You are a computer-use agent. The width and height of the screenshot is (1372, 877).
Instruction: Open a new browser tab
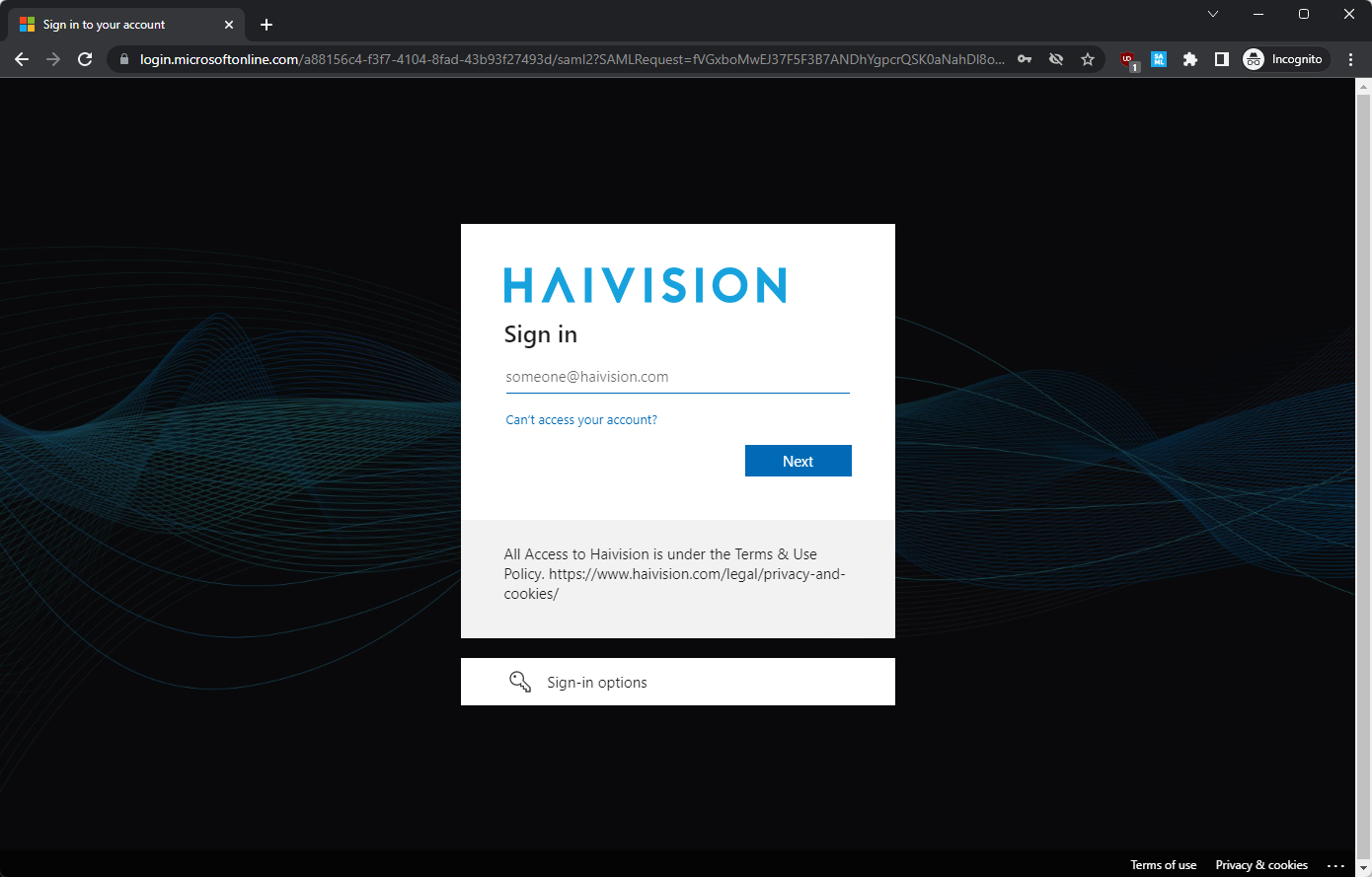(x=267, y=25)
